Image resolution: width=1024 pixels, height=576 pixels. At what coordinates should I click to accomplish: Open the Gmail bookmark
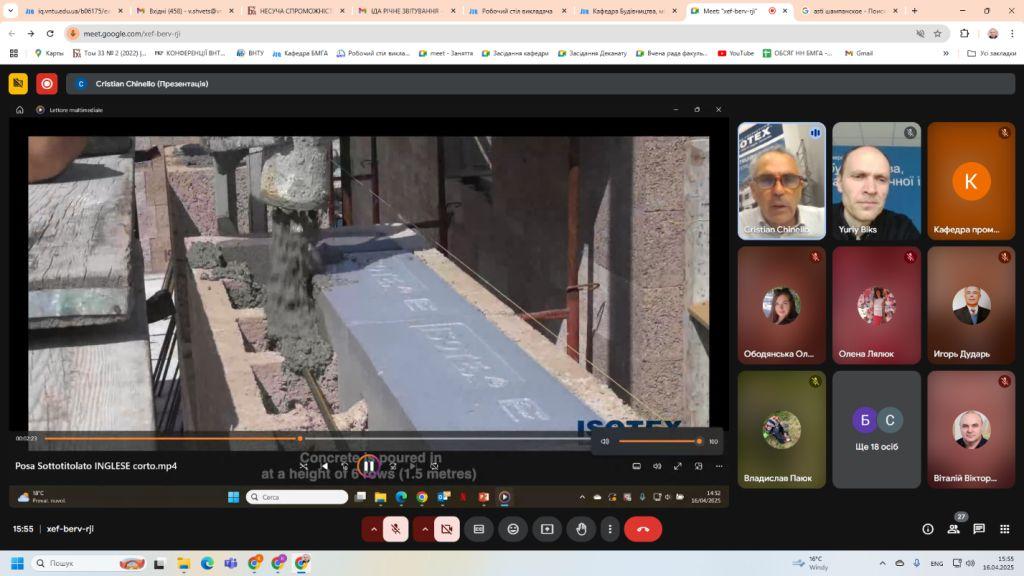(x=859, y=54)
